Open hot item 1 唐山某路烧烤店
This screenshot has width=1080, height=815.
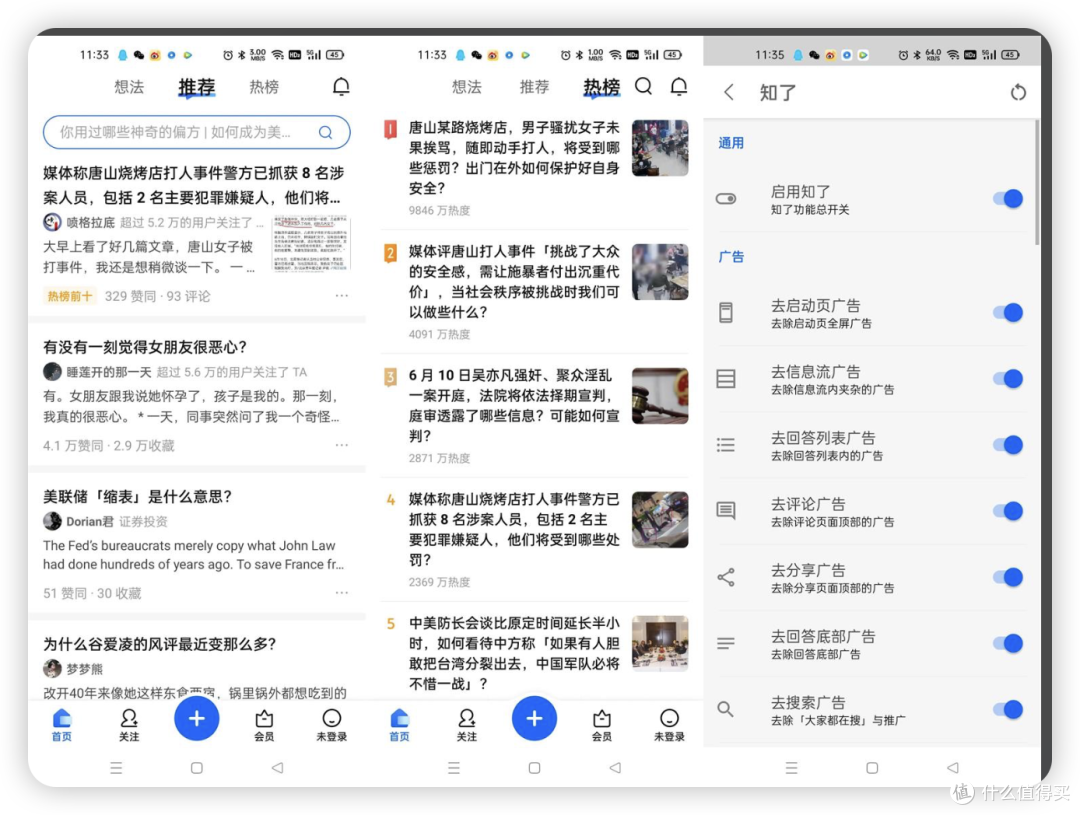point(514,158)
